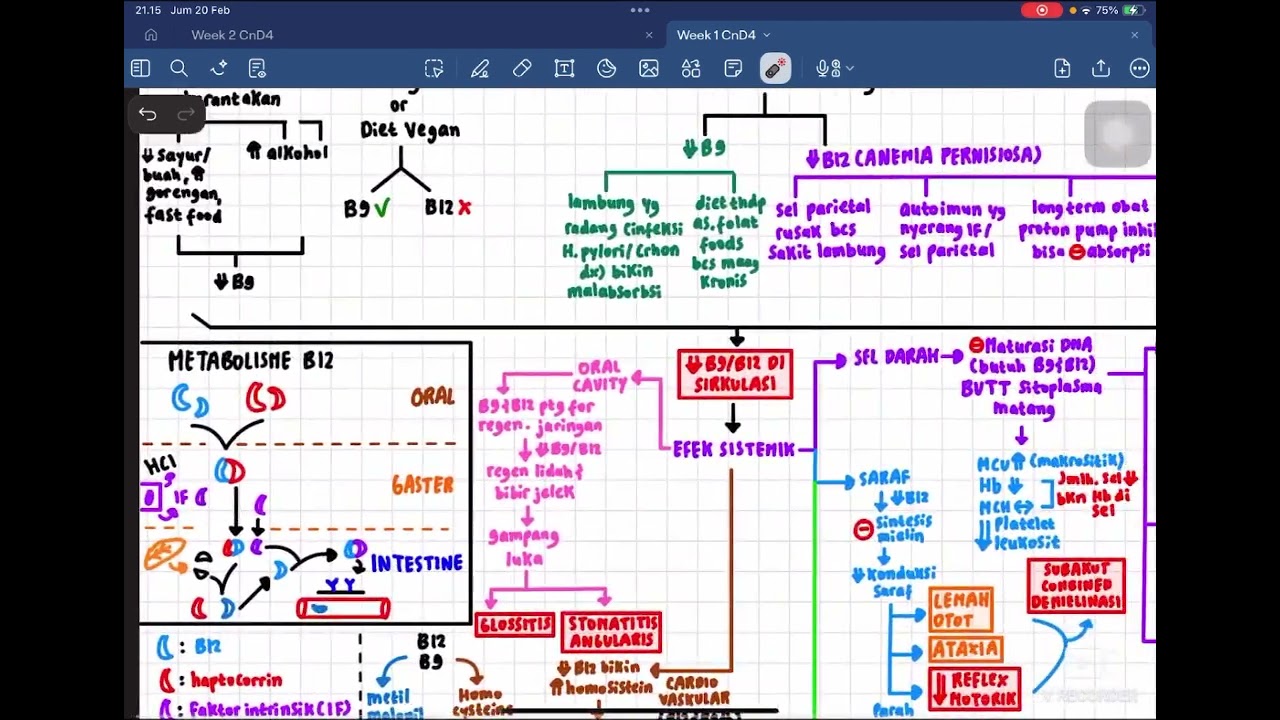1280x720 pixels.
Task: Undo the last action
Action: (x=148, y=114)
